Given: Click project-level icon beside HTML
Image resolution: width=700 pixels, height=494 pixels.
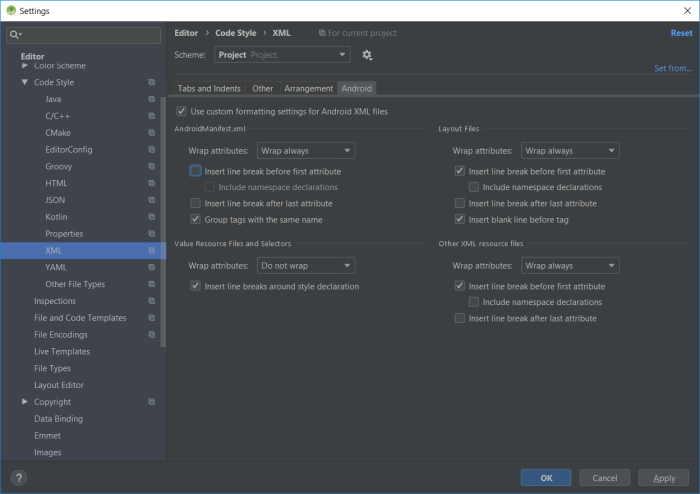Looking at the screenshot, I should point(152,183).
